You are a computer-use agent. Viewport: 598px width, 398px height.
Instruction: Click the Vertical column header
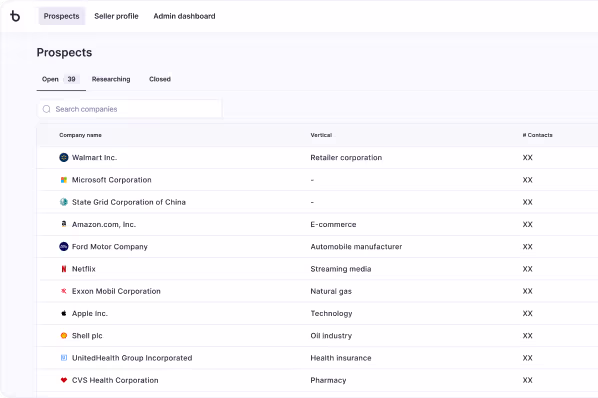pyautogui.click(x=321, y=135)
